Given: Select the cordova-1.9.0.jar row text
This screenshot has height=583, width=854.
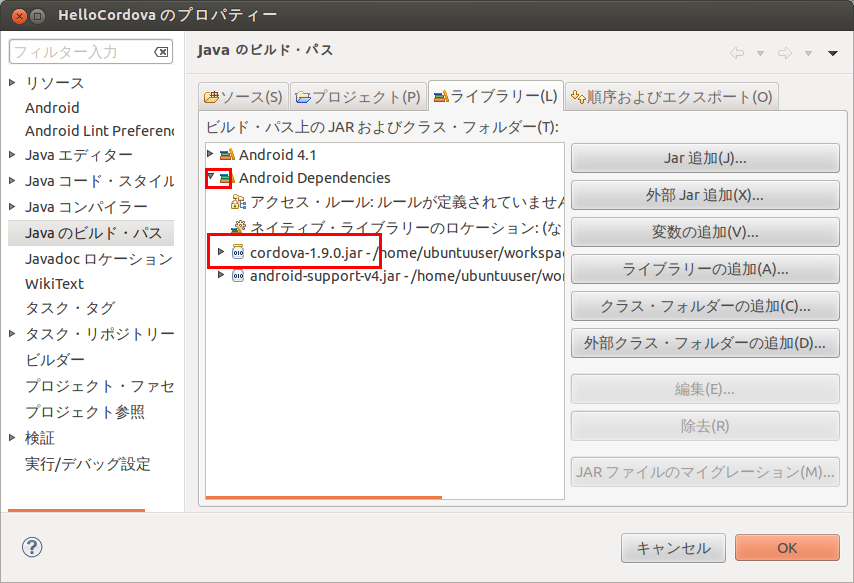Looking at the screenshot, I should click(407, 253).
